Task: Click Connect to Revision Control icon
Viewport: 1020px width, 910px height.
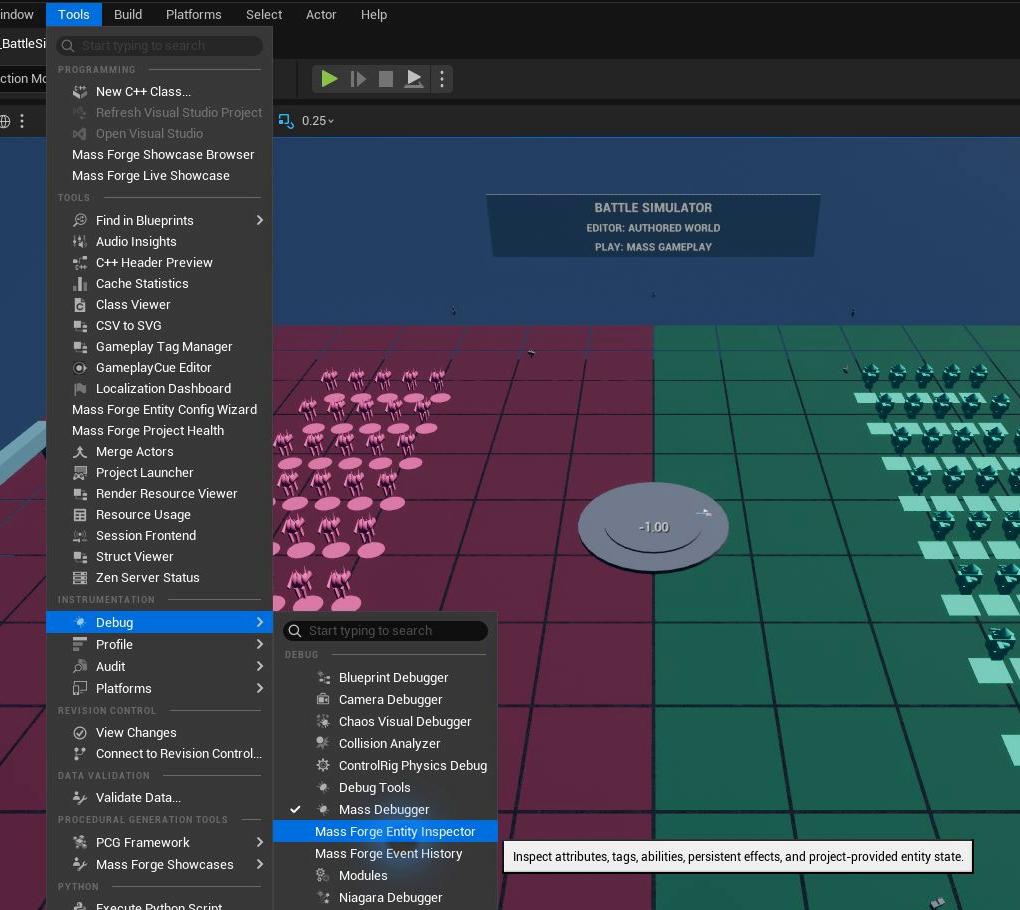Action: pyautogui.click(x=79, y=754)
